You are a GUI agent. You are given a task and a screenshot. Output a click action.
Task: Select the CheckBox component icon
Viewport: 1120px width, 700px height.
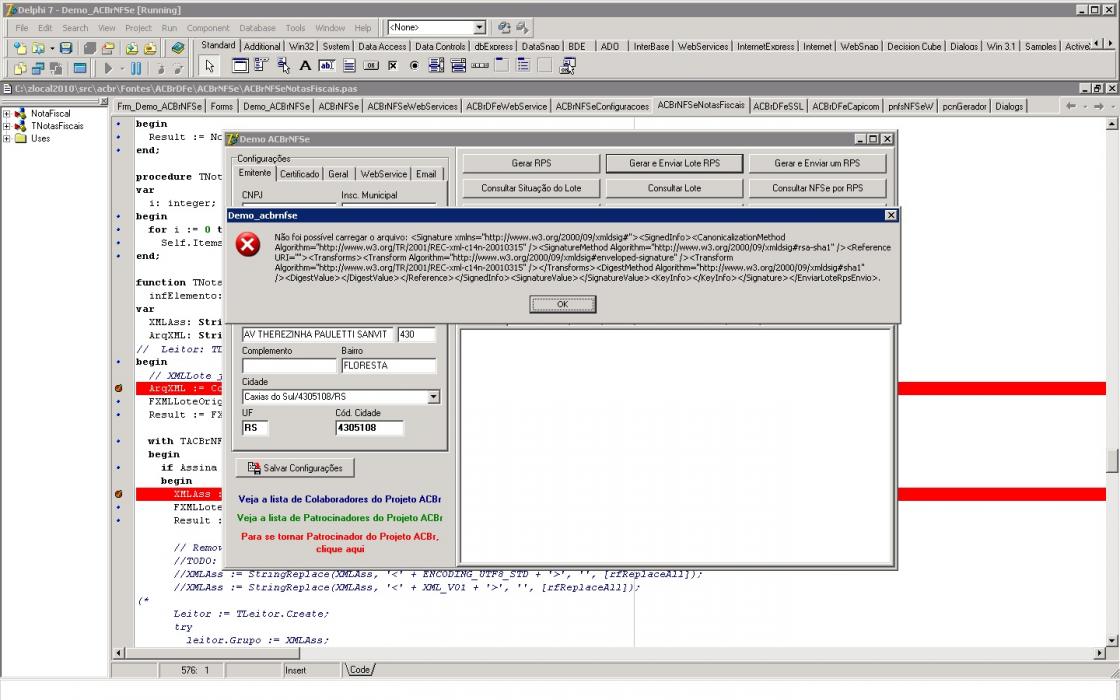[392, 66]
